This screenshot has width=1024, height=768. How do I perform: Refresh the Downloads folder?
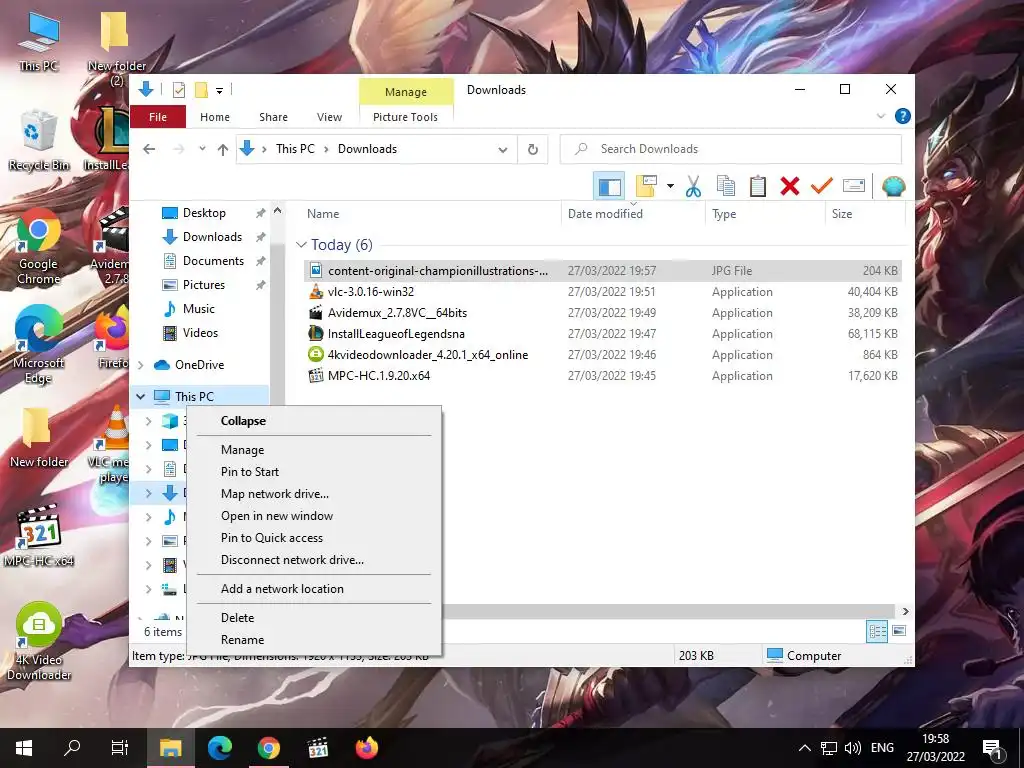[533, 150]
